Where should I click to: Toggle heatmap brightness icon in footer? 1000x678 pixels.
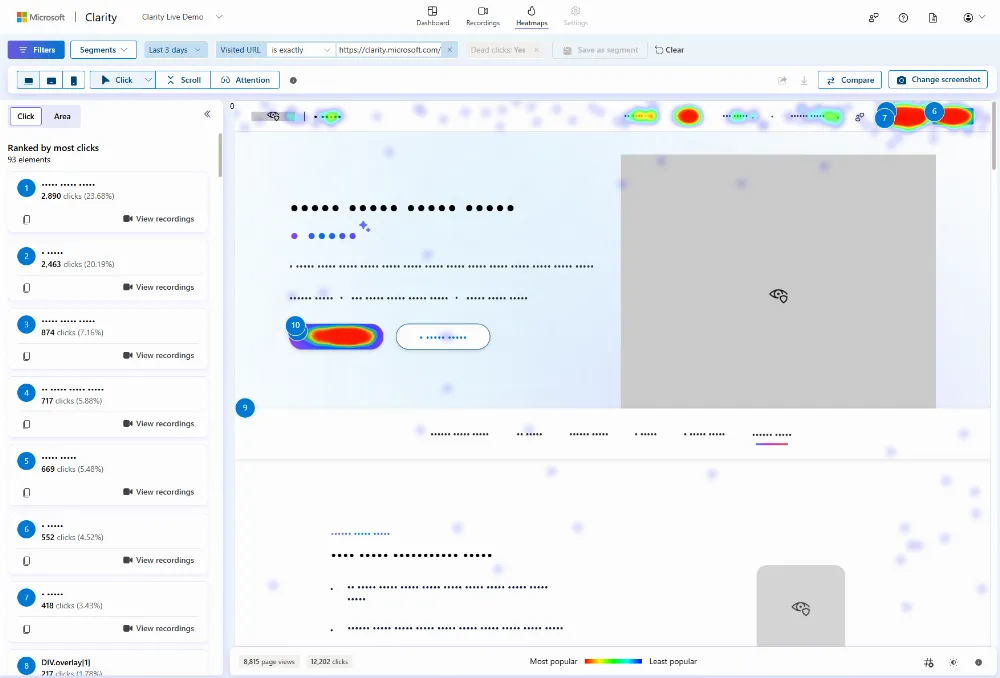(953, 663)
